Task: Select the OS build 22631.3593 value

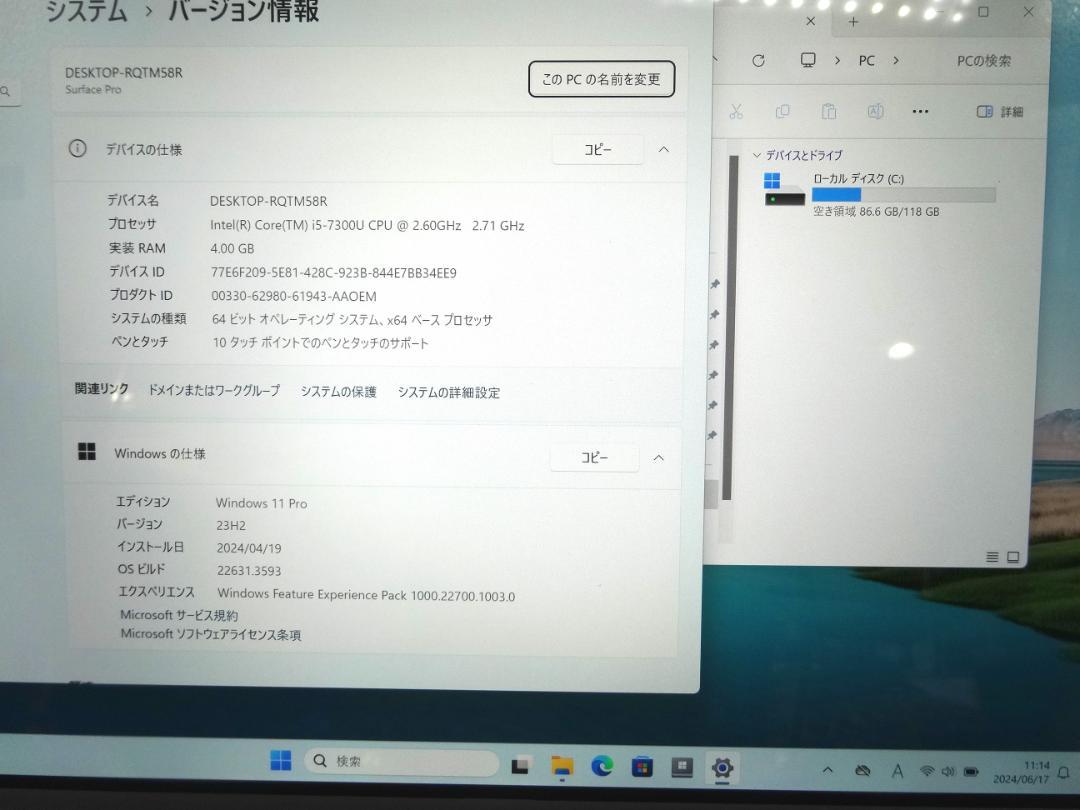Action: (x=249, y=570)
